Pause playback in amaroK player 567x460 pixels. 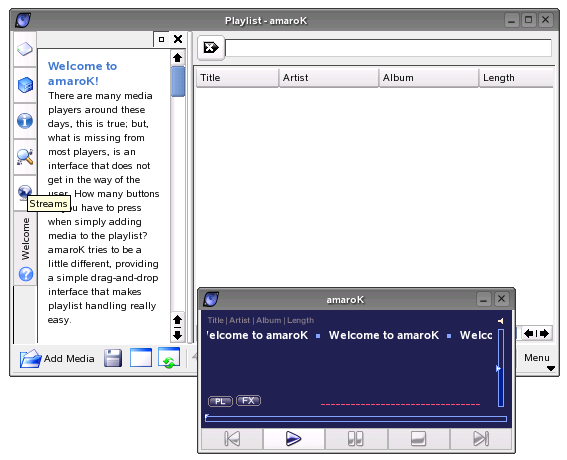[356, 439]
